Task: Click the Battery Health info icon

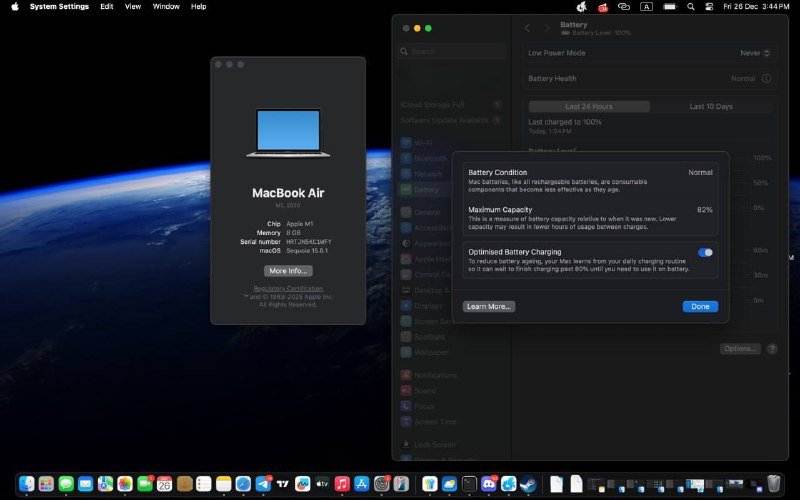Action: tap(766, 79)
